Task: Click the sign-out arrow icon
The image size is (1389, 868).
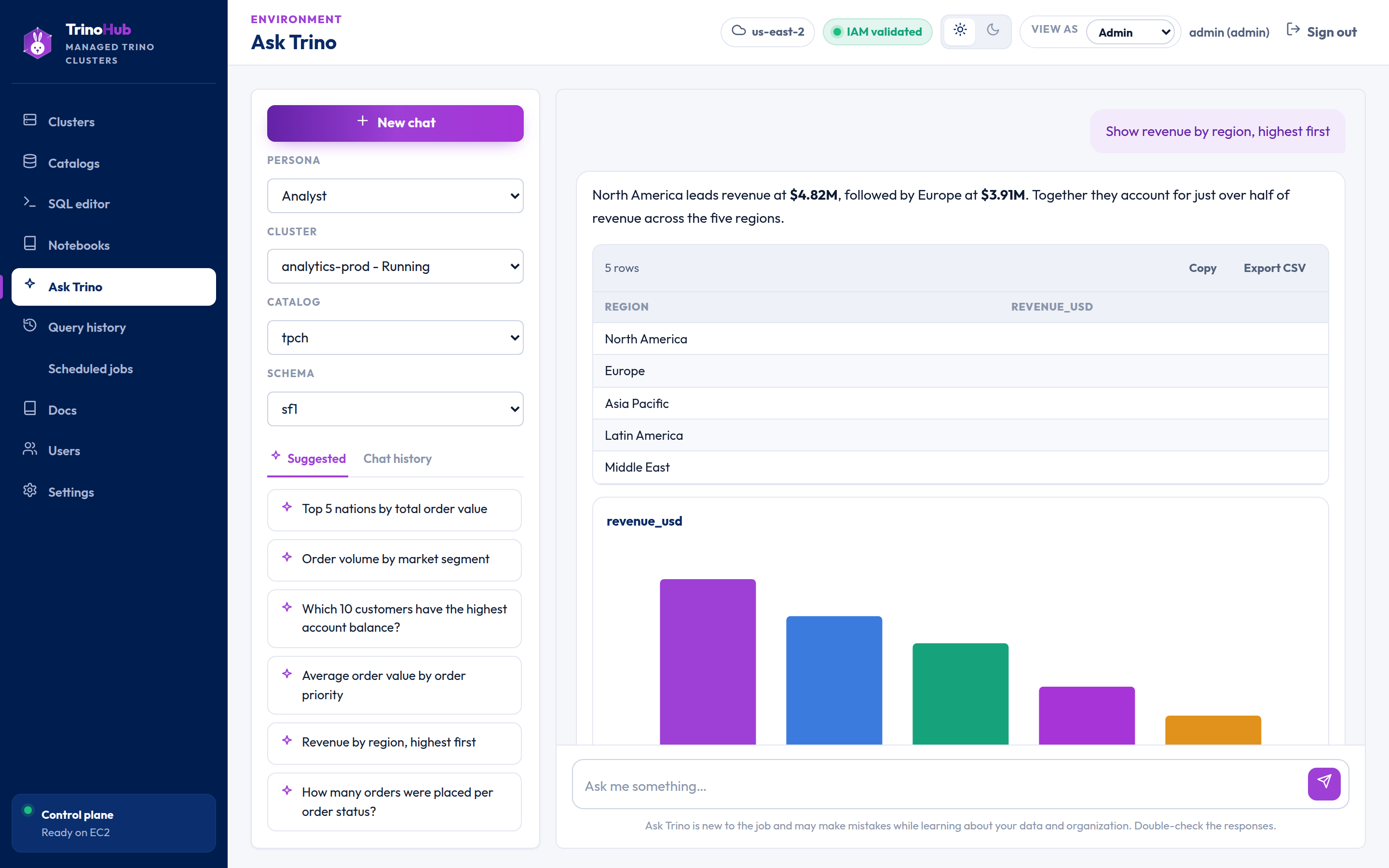Action: coord(1293,30)
